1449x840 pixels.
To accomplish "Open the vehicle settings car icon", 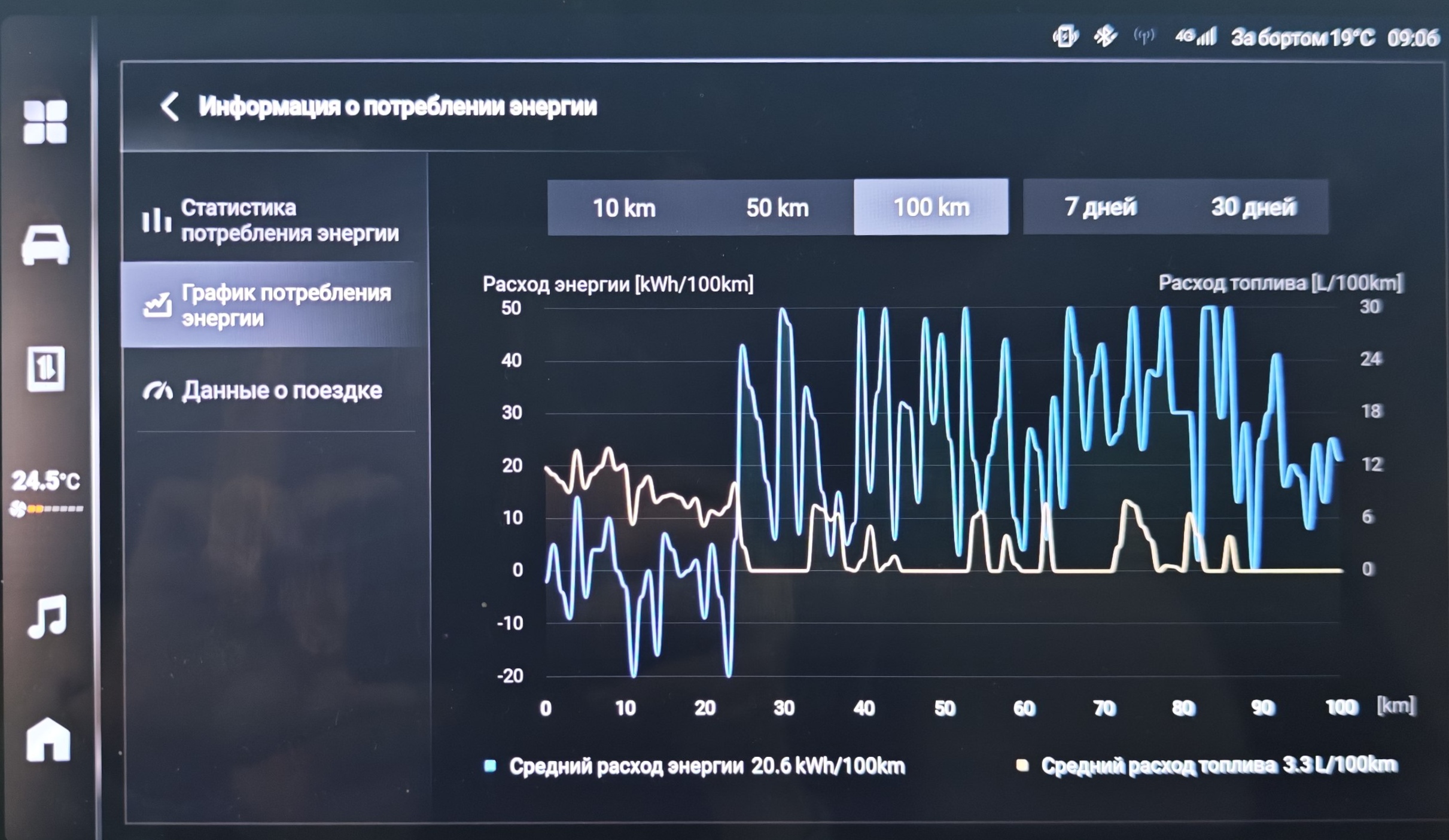I will pyautogui.click(x=45, y=244).
